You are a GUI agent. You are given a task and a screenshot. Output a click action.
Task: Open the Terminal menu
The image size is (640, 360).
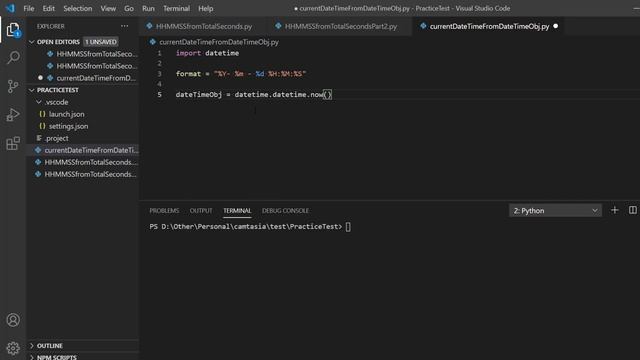coord(176,8)
